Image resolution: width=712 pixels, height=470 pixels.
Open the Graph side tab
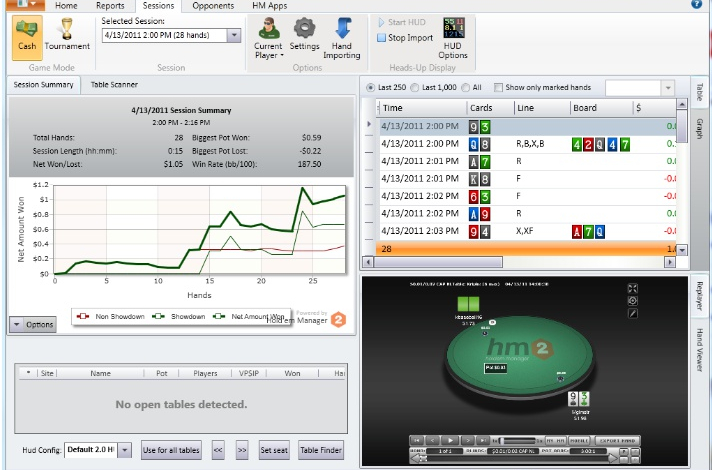(699, 129)
